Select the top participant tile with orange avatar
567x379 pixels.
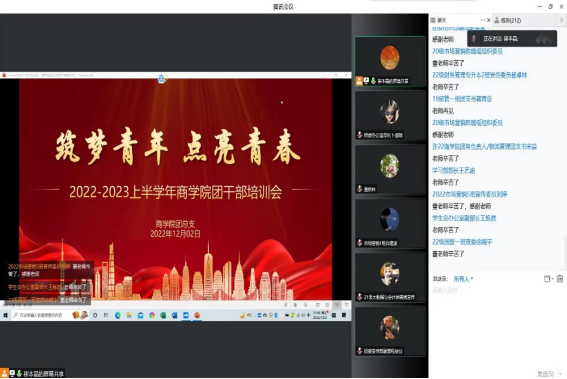click(x=390, y=61)
